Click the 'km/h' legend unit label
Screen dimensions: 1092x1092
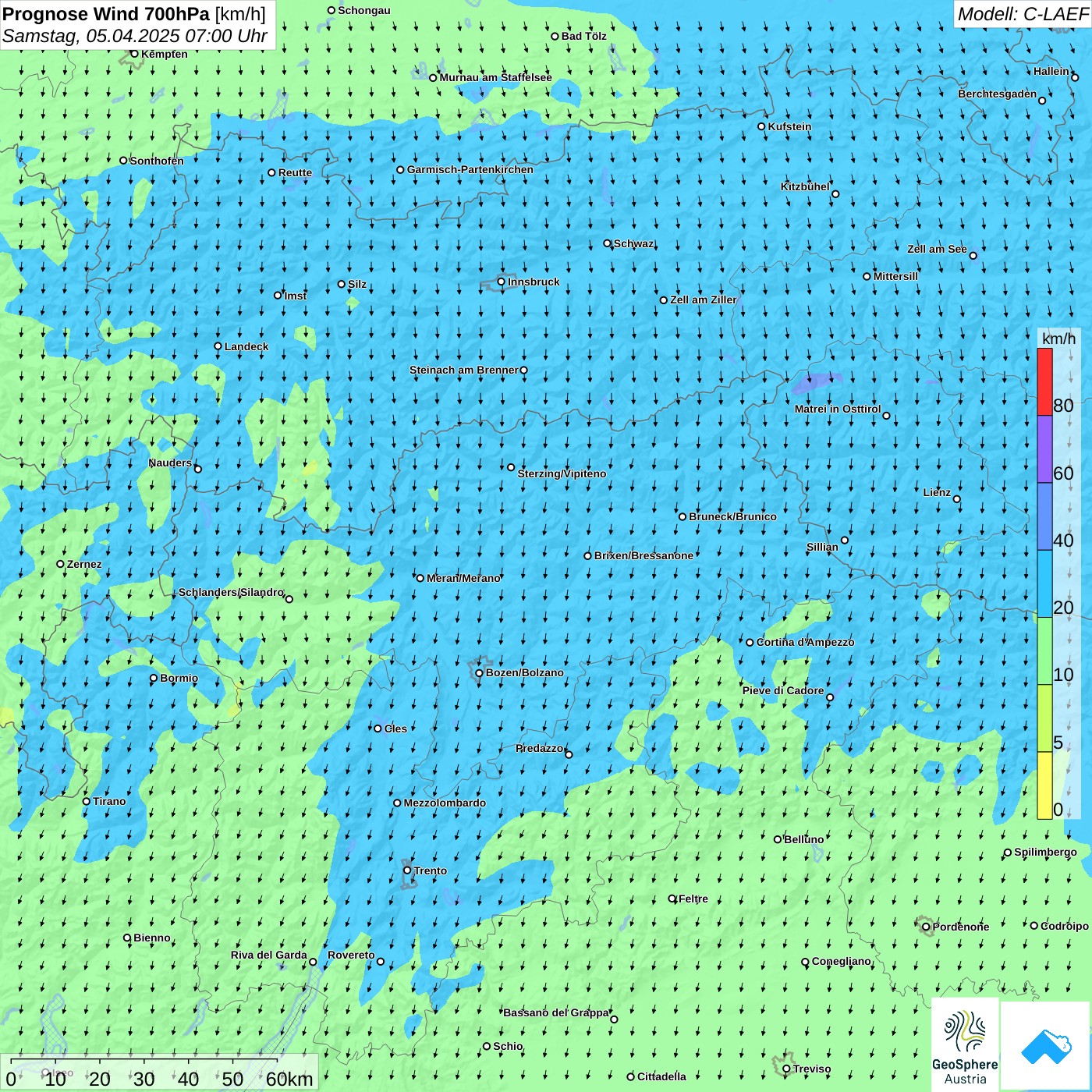coord(1058,339)
